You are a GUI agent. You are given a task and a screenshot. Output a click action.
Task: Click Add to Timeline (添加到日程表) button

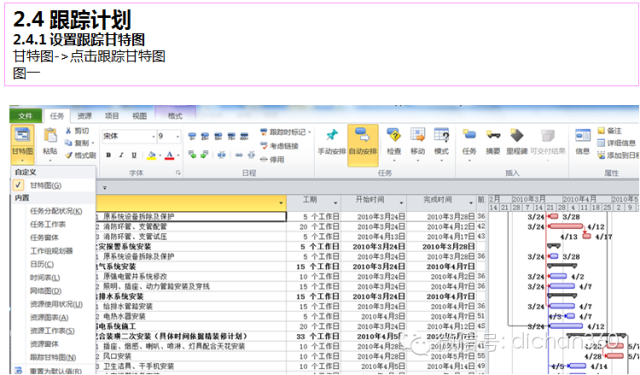coord(618,155)
